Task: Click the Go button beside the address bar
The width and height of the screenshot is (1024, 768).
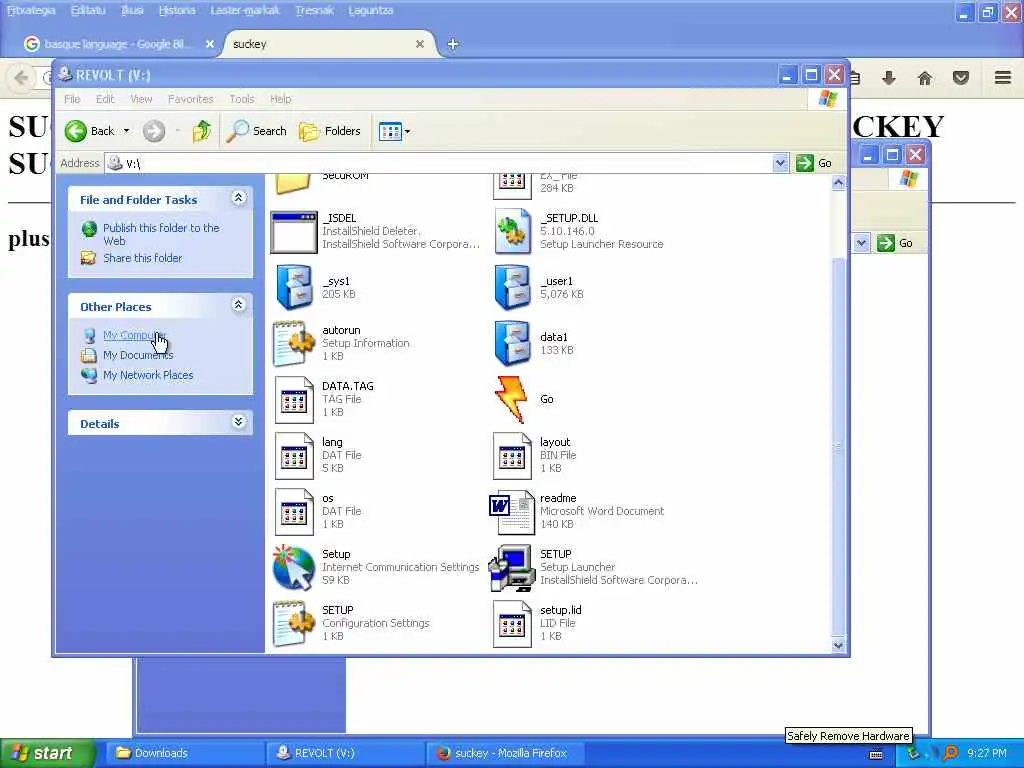Action: (x=814, y=163)
